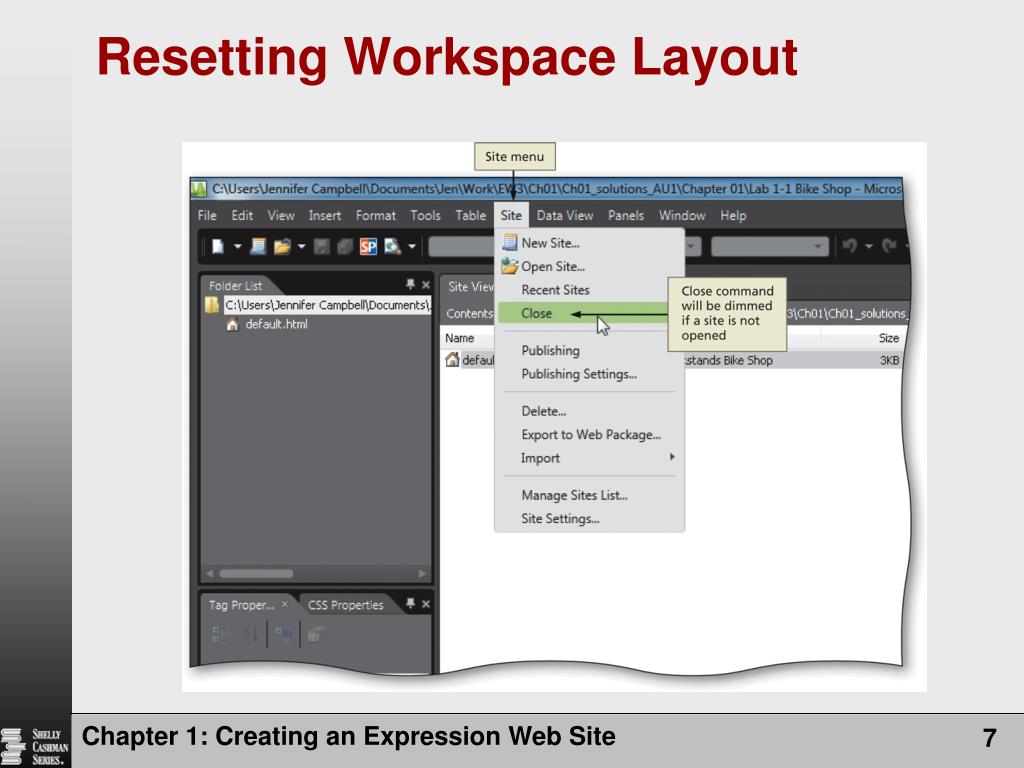The width and height of the screenshot is (1024, 768).
Task: Switch to the Tag Properties tab
Action: [241, 605]
